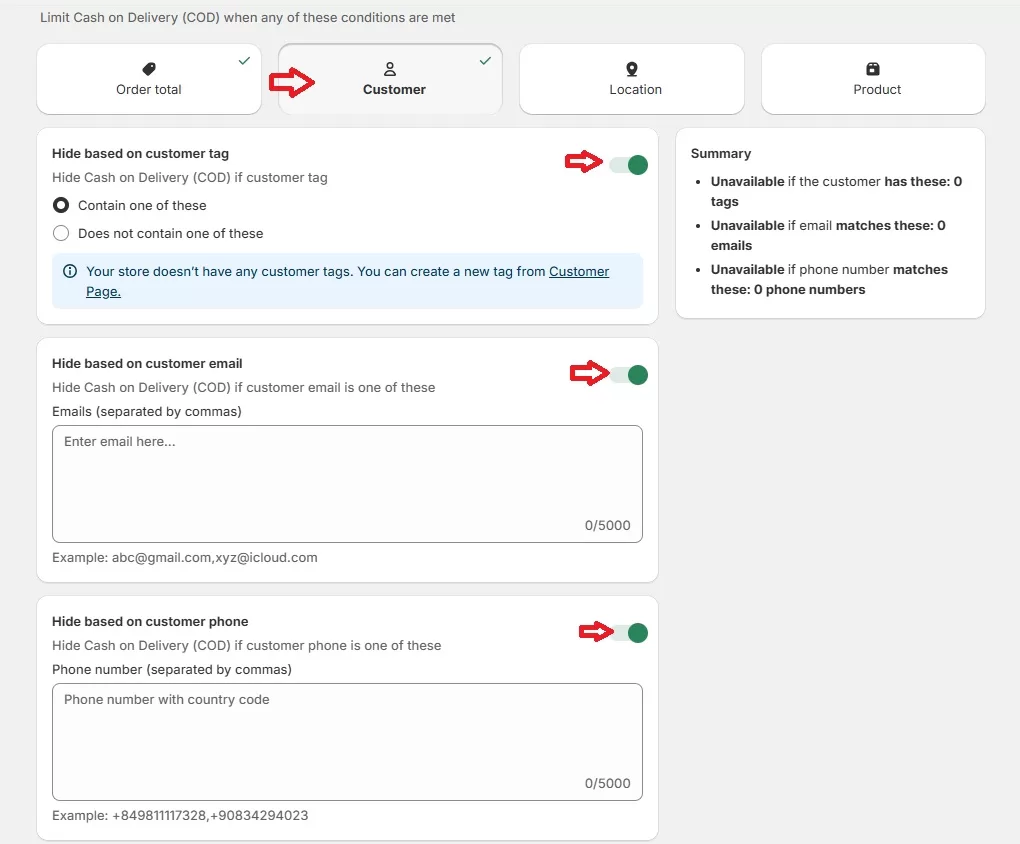Screen dimensions: 1020x844
Task: Select Does not contain one of these
Action: tap(60, 234)
